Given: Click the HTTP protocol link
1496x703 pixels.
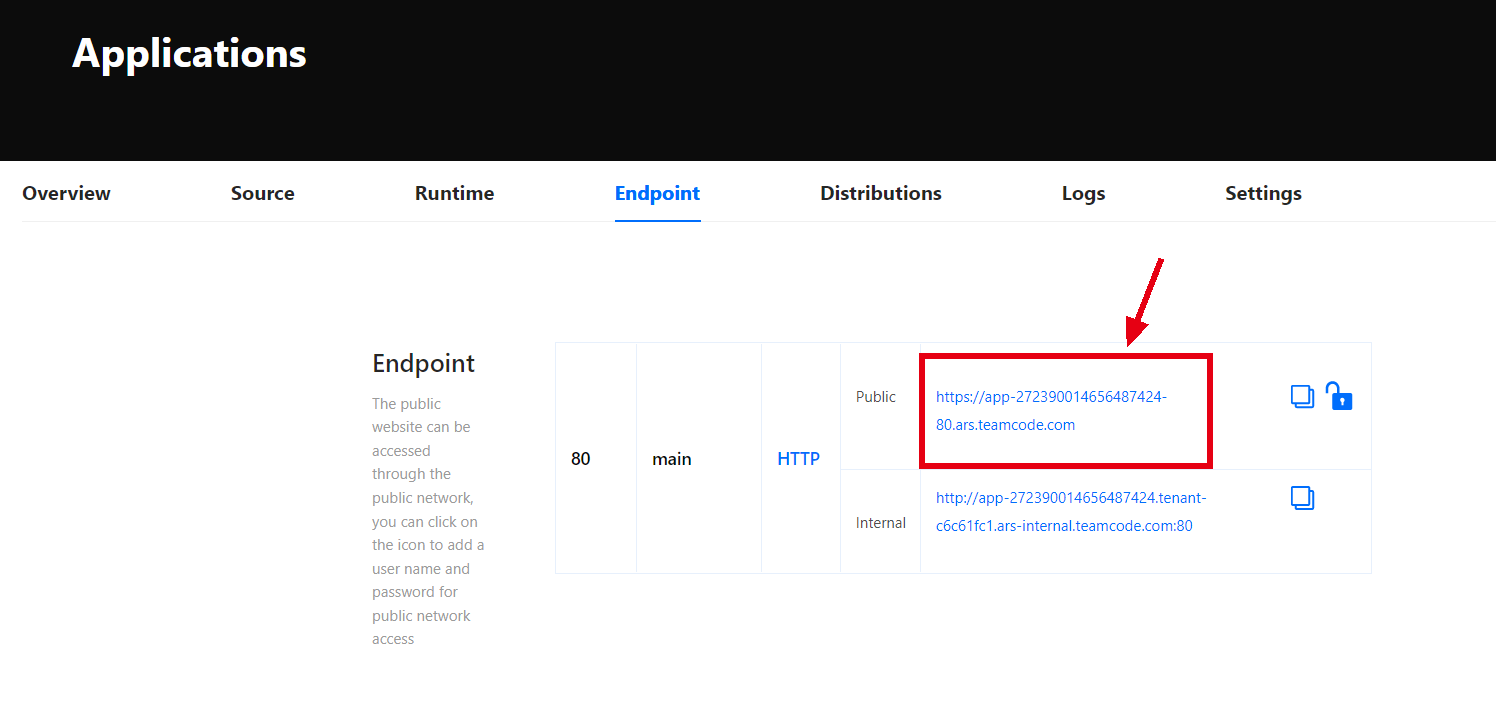Looking at the screenshot, I should [798, 459].
